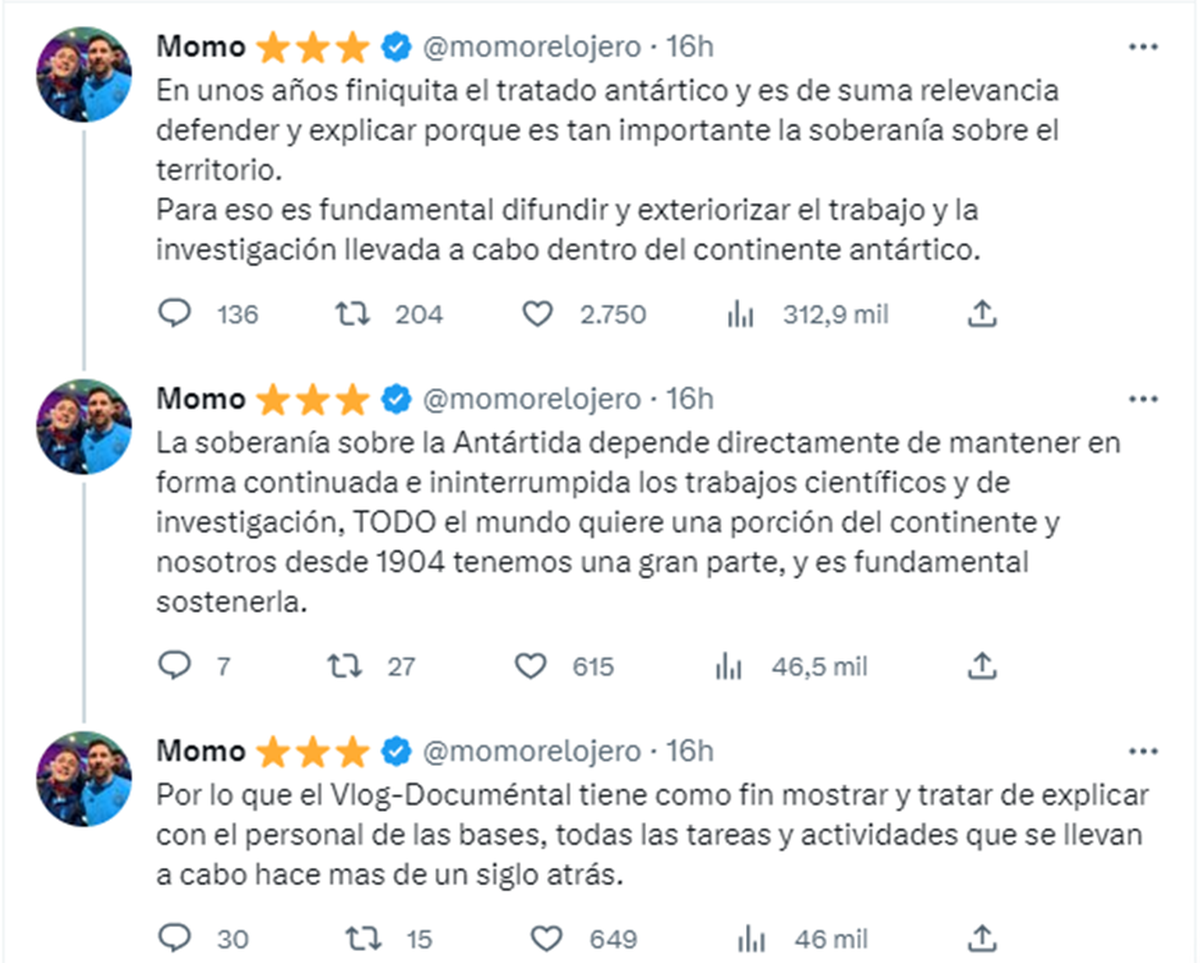Reply to the tweet with 136 comments
The height and width of the screenshot is (963, 1200).
coord(175,315)
